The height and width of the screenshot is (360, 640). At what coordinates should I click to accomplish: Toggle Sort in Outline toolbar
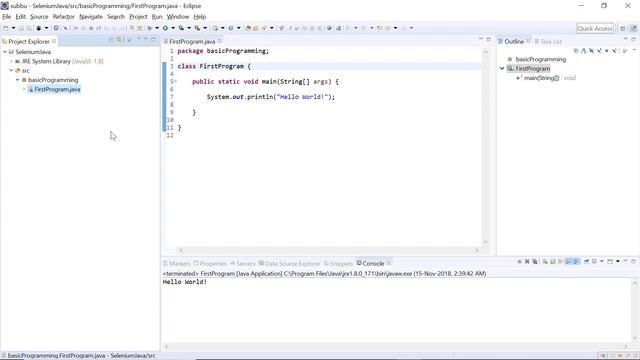click(x=584, y=51)
